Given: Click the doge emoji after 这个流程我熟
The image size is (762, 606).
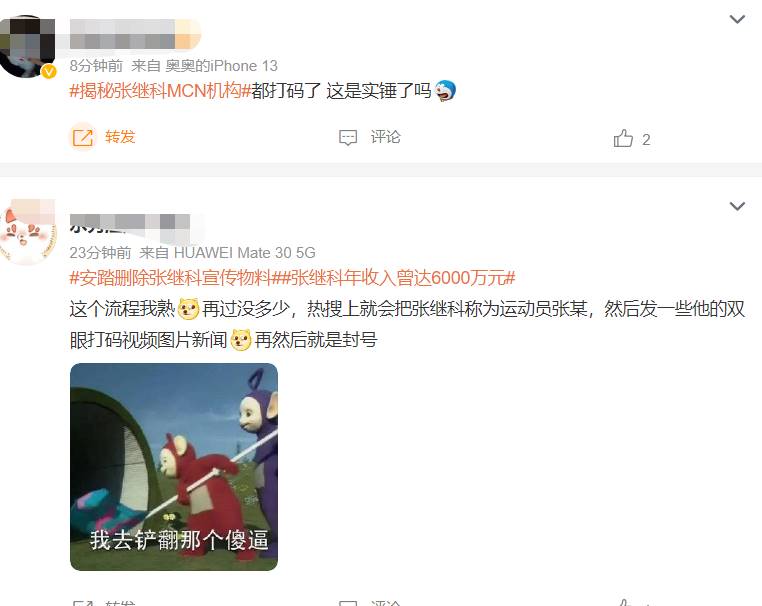Looking at the screenshot, I should coord(188,309).
